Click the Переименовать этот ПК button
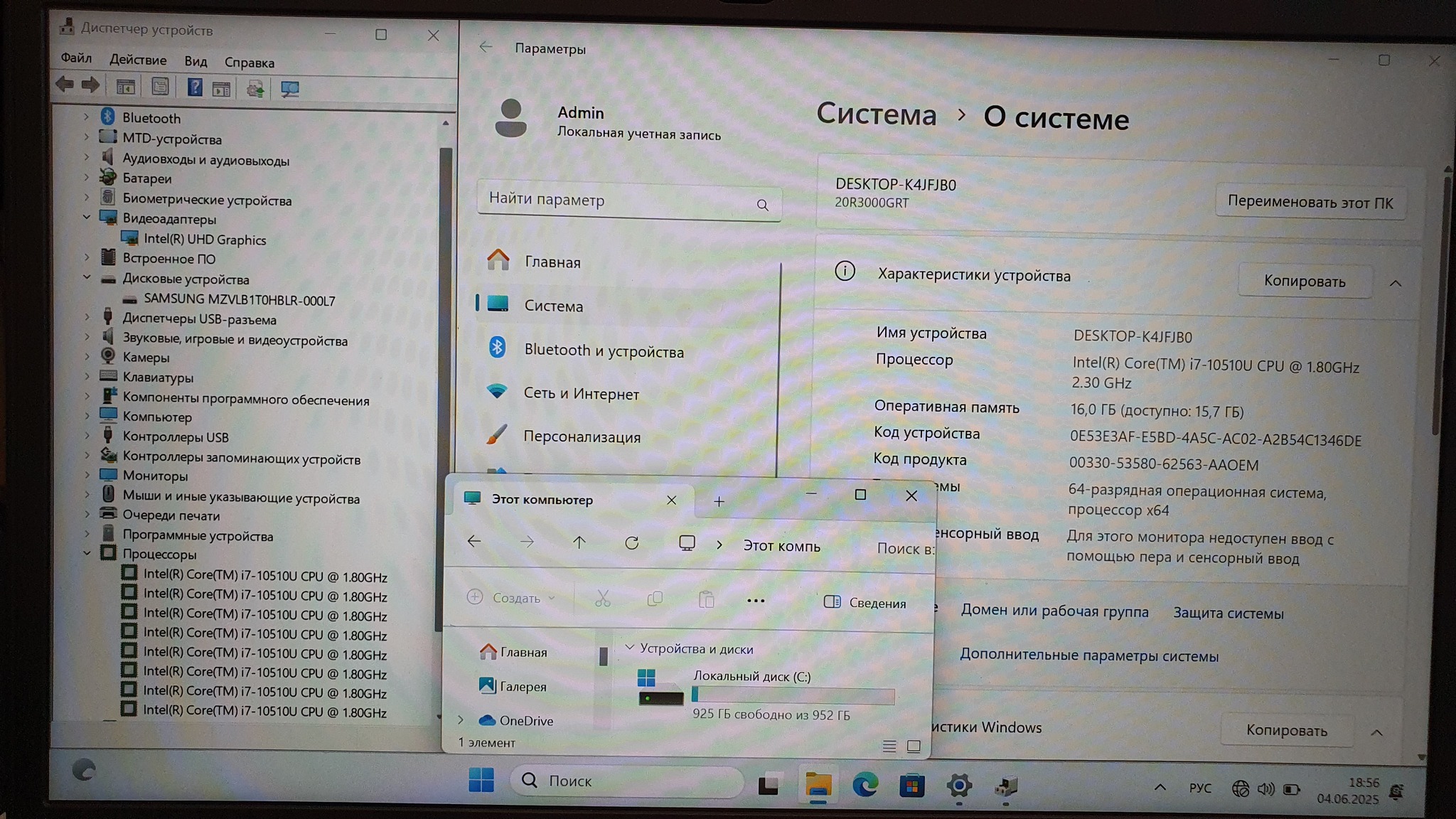Image resolution: width=1456 pixels, height=819 pixels. [x=1310, y=202]
